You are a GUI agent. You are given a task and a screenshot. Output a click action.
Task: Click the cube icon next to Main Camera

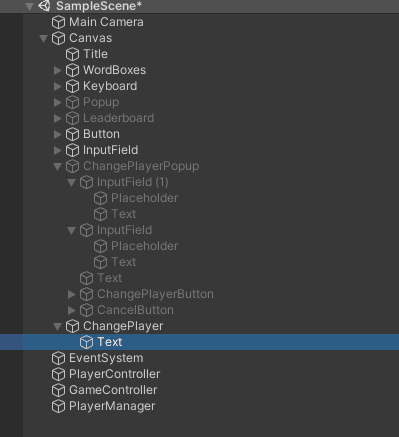click(58, 22)
